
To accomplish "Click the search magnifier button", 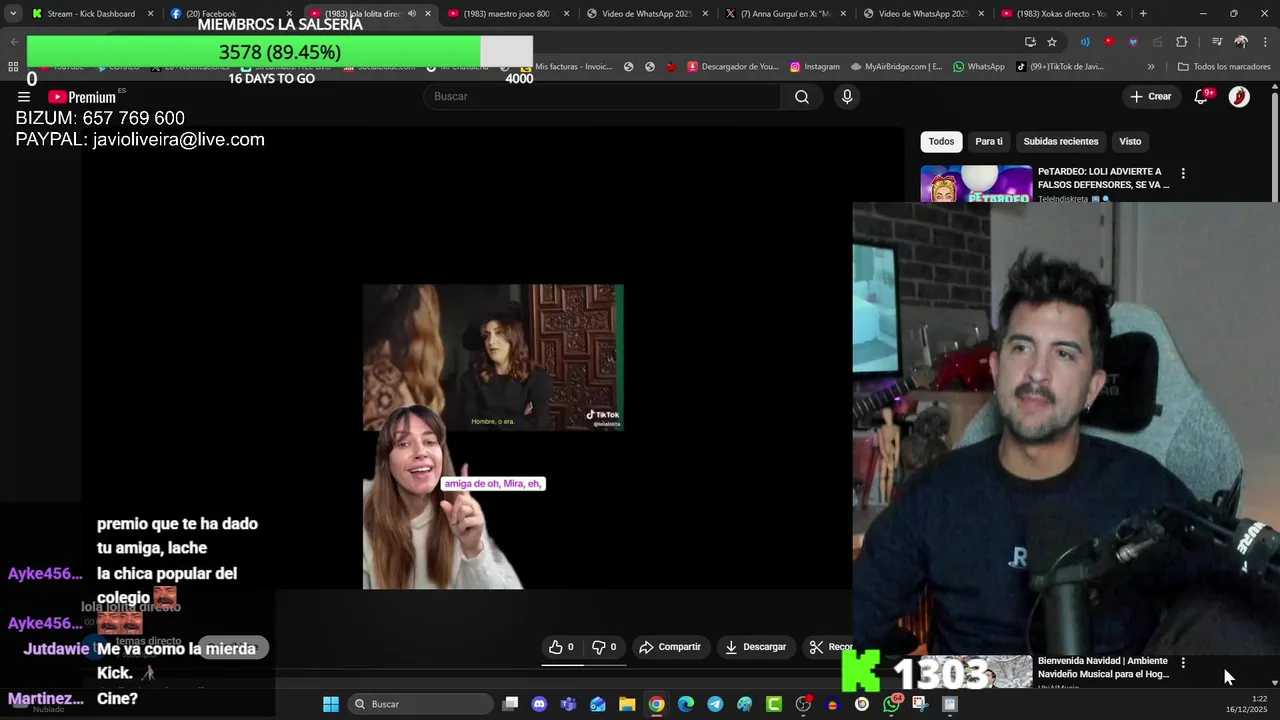I will [802, 97].
